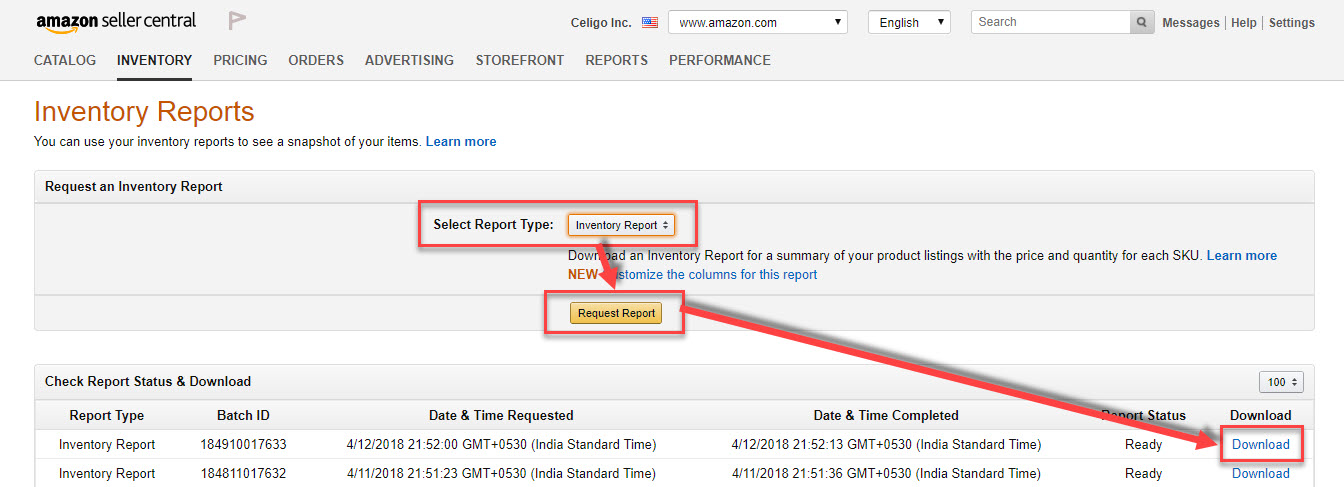This screenshot has height=487, width=1344.
Task: Open the PERFORMANCE menu
Action: (x=720, y=60)
